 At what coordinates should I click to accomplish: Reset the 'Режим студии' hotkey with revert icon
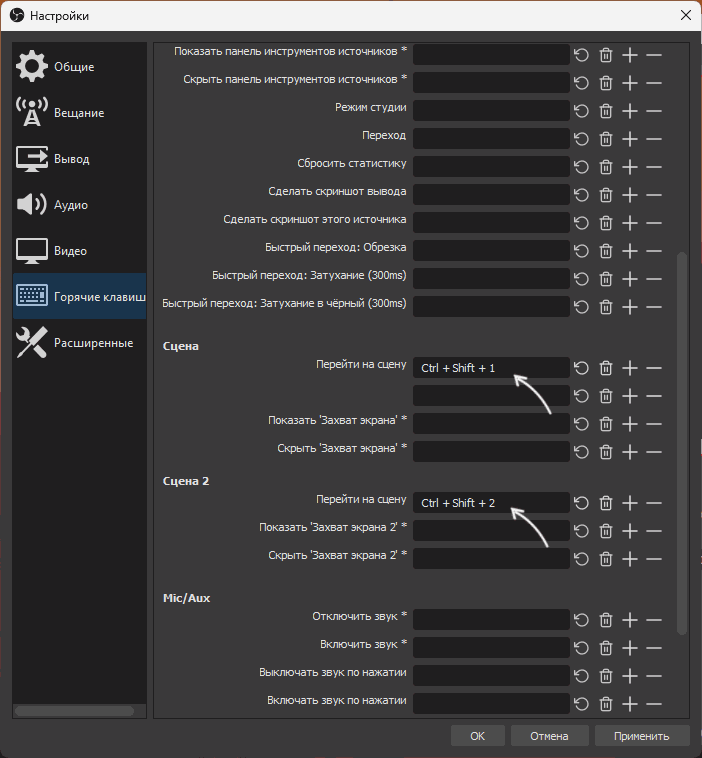581,110
